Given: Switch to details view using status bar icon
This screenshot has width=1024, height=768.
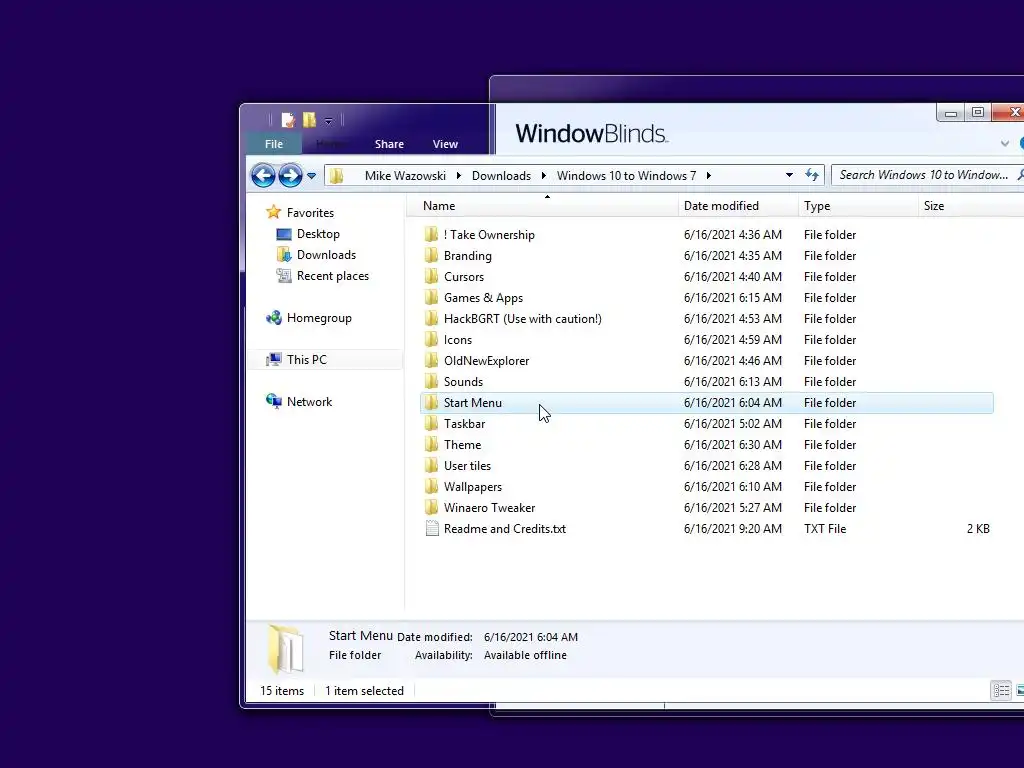Looking at the screenshot, I should 1001,690.
